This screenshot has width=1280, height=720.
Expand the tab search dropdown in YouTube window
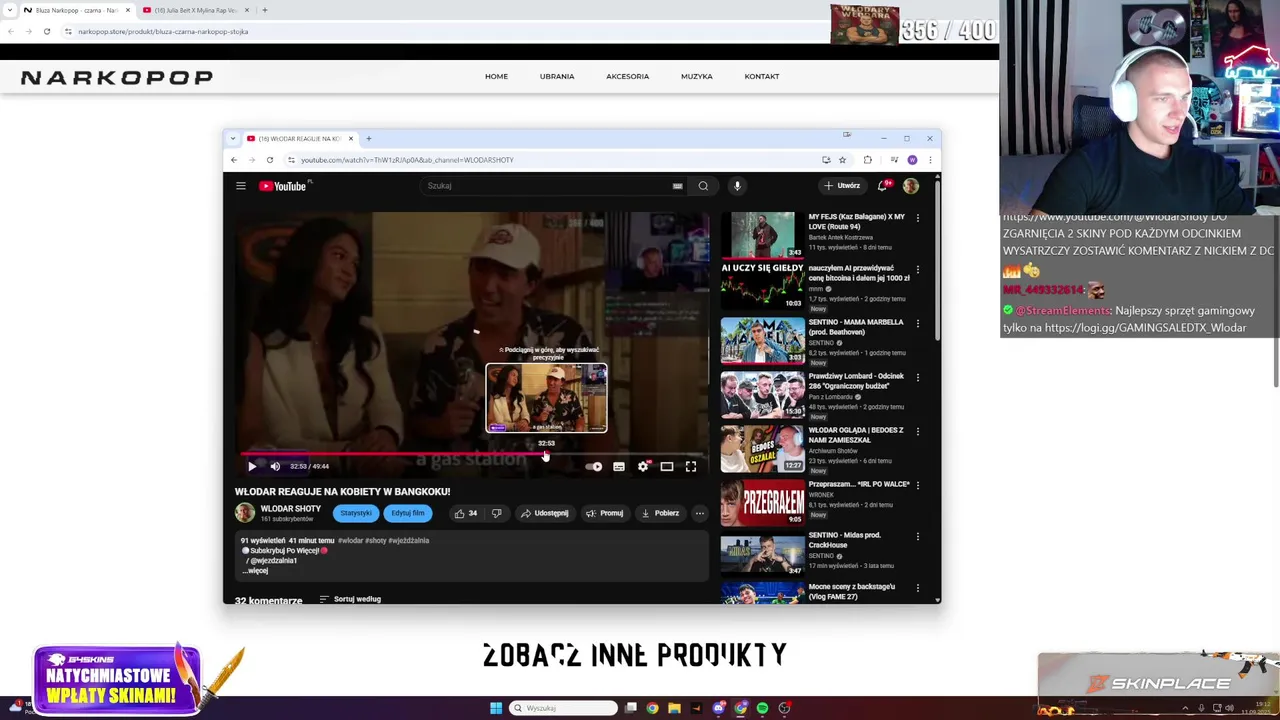click(x=232, y=138)
